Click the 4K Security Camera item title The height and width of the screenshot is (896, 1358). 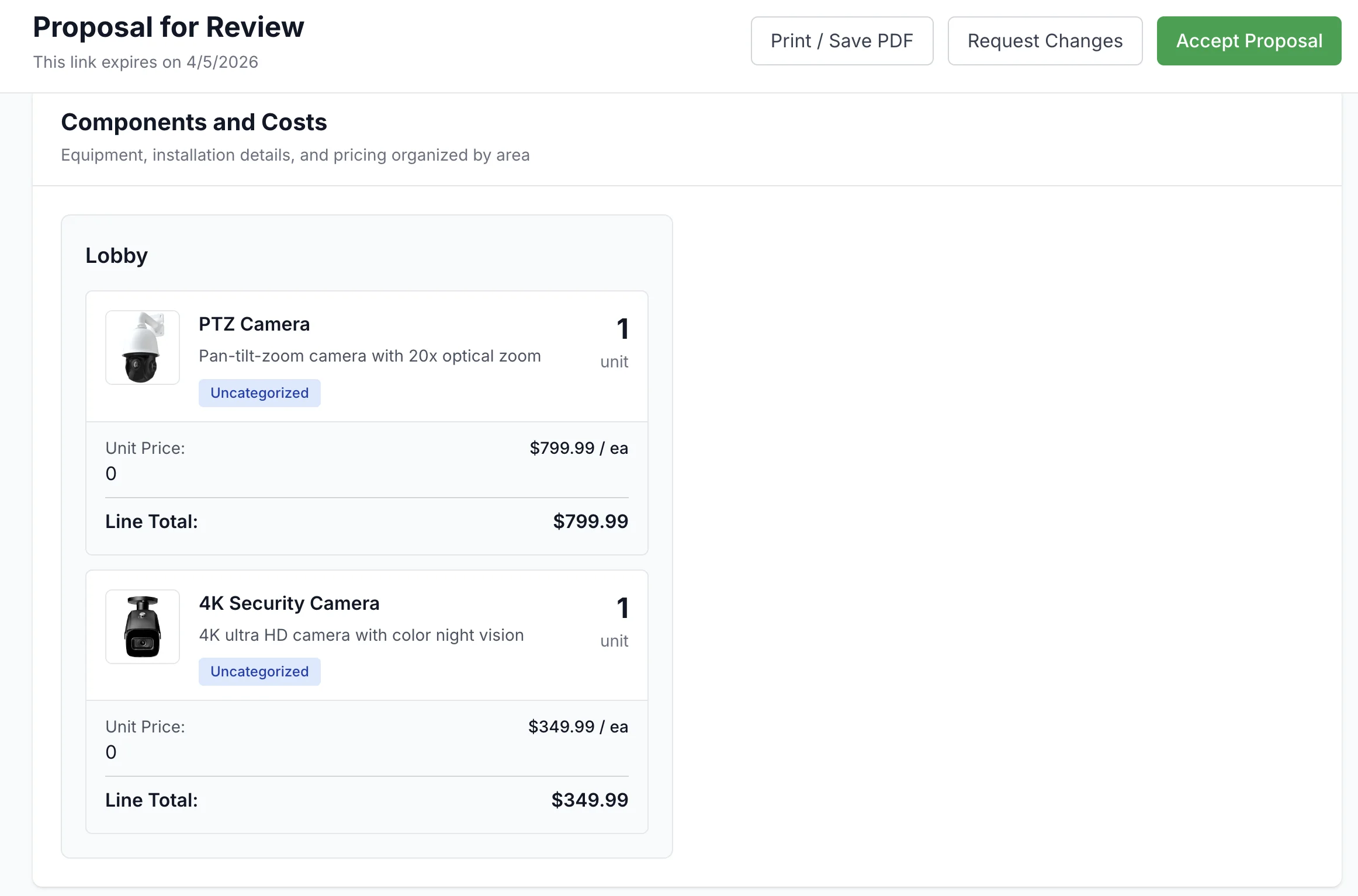point(289,603)
